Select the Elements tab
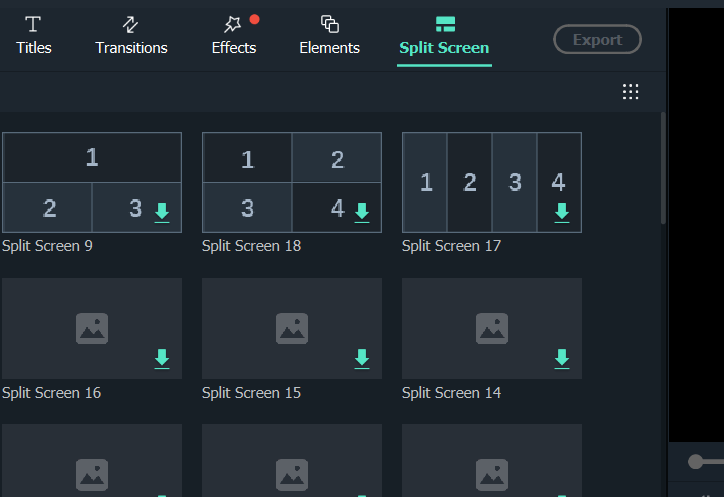Viewport: 724px width, 497px height. click(x=329, y=35)
